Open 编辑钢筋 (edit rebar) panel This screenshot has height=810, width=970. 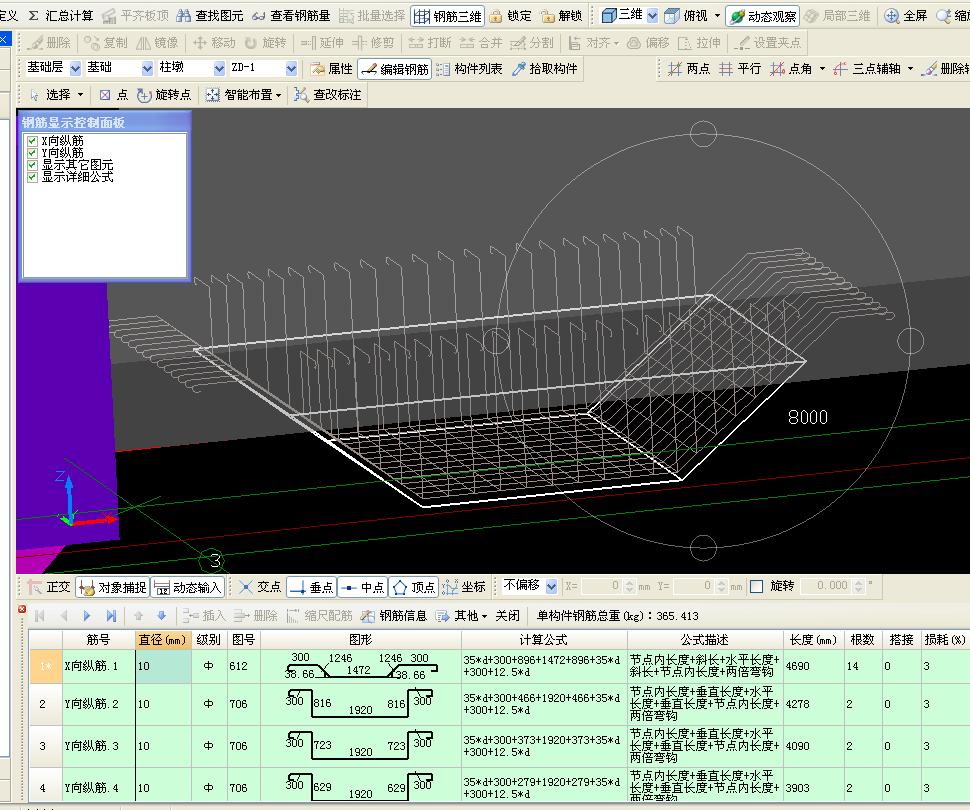point(395,69)
